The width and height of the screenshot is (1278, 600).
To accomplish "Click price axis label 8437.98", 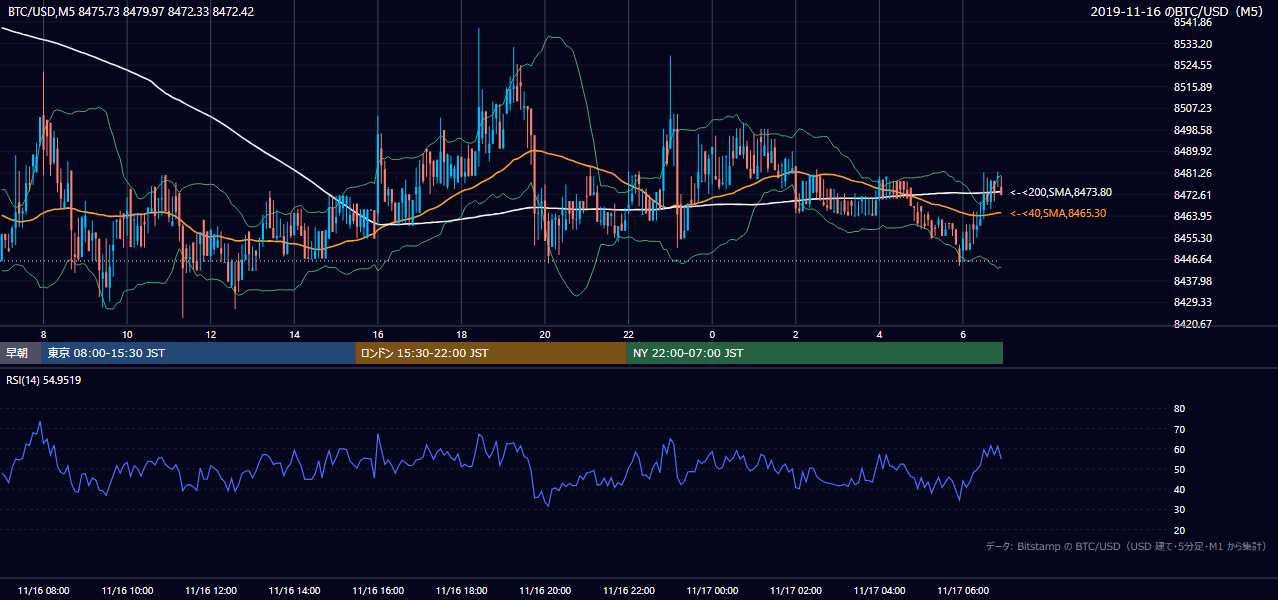I will coord(1193,281).
